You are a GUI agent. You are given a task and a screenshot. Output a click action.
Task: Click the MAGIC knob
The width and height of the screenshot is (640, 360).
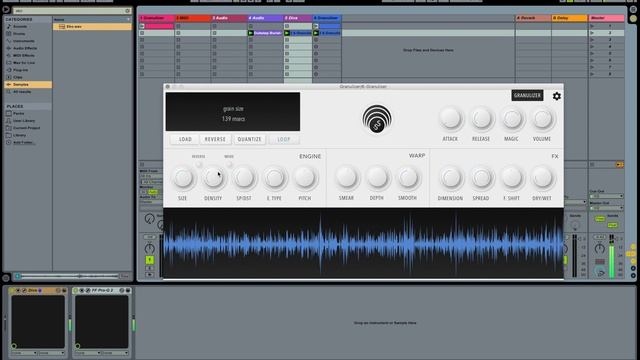point(511,119)
